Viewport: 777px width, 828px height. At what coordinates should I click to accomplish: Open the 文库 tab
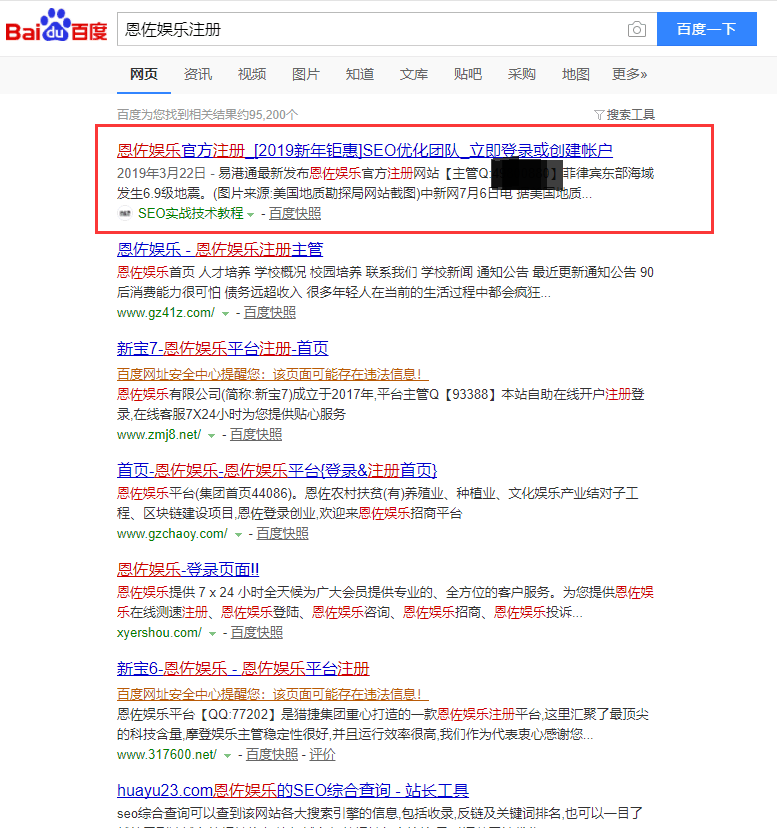414,74
